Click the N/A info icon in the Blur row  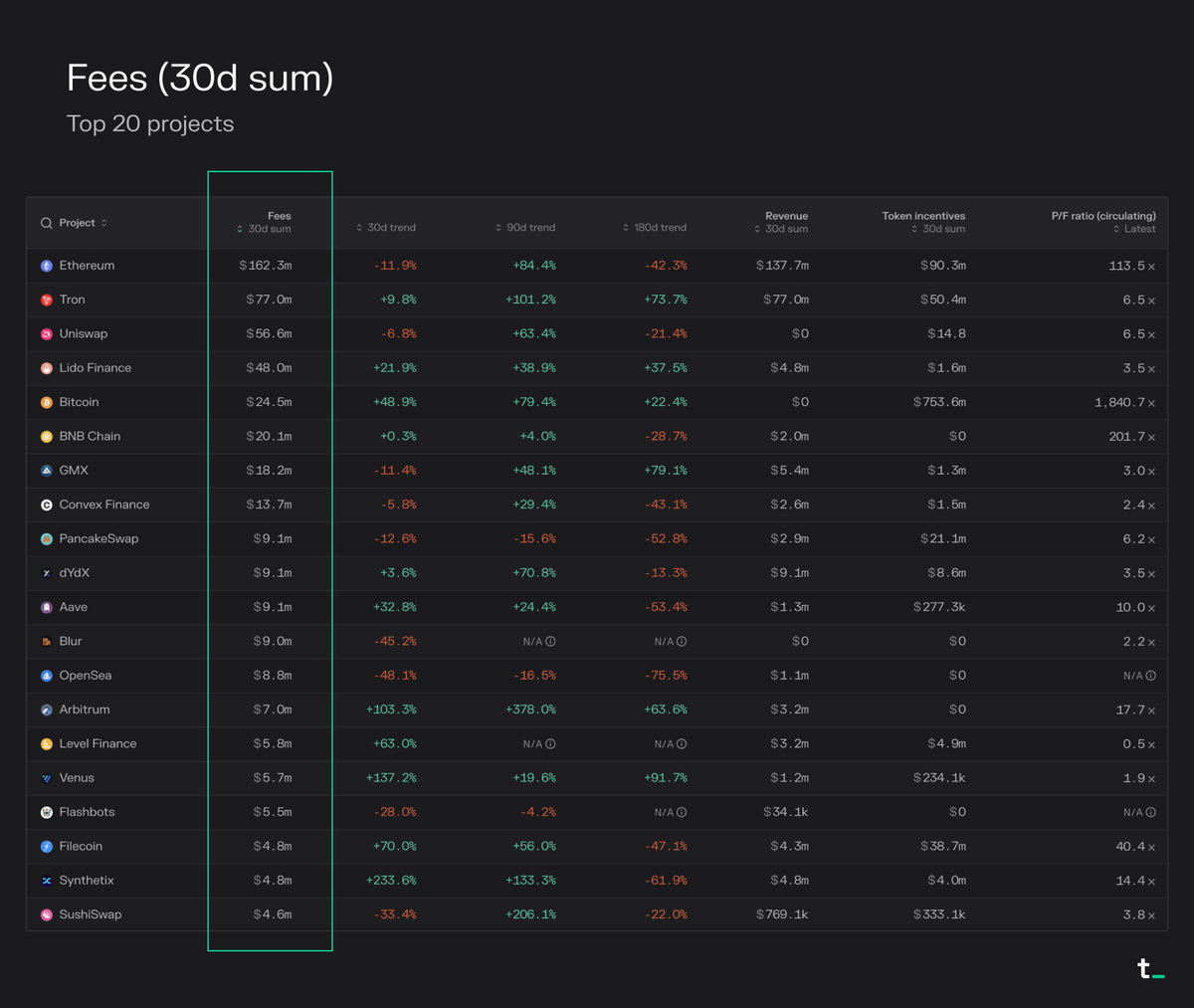tap(551, 641)
